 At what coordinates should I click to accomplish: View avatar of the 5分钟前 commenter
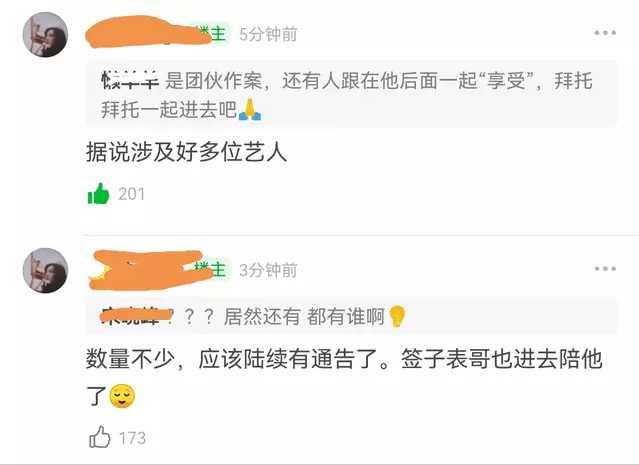click(x=45, y=35)
